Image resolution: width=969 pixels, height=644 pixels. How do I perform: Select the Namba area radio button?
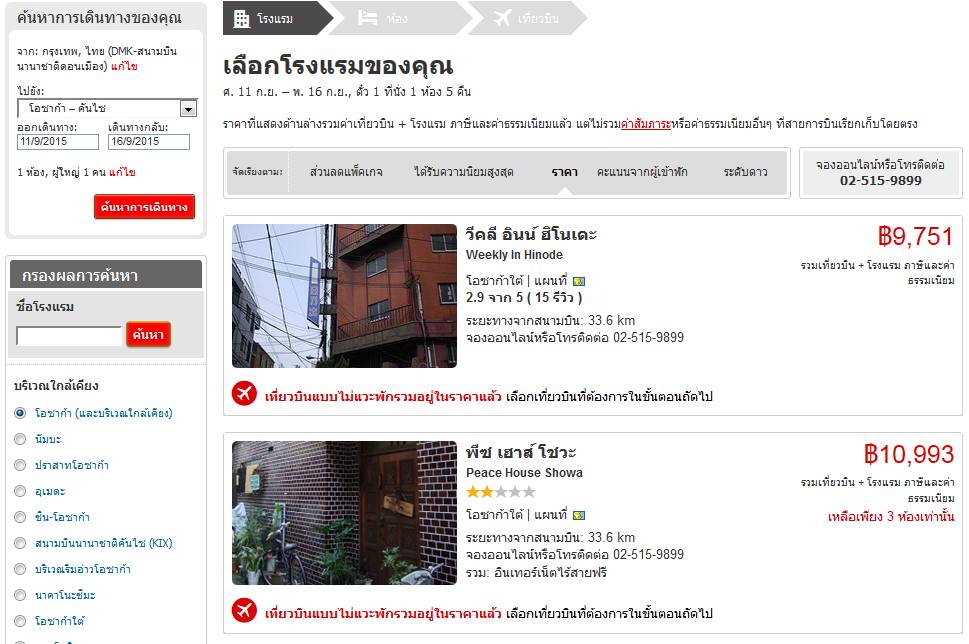pos(20,439)
